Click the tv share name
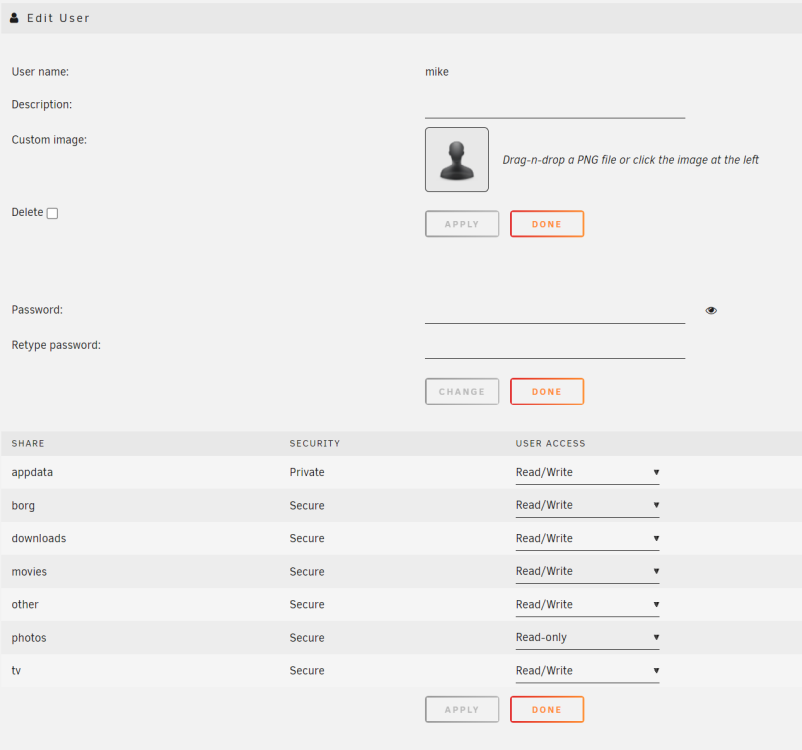 16,671
